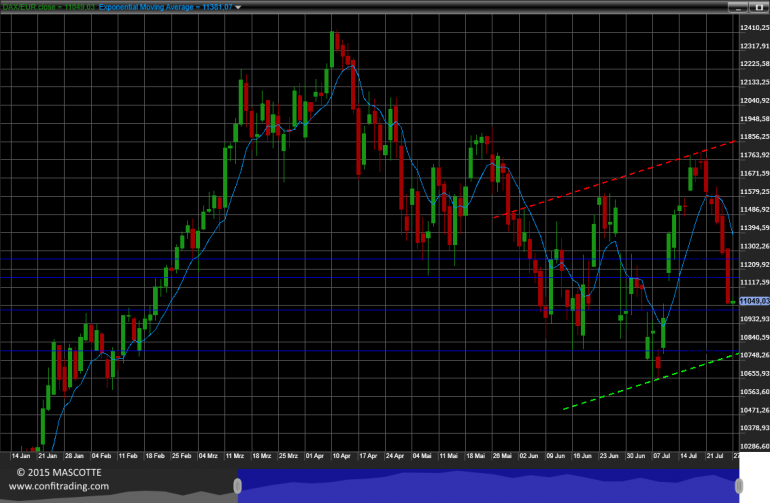Click the 14 Jan date label
This screenshot has width=770, height=503.
click(x=21, y=456)
